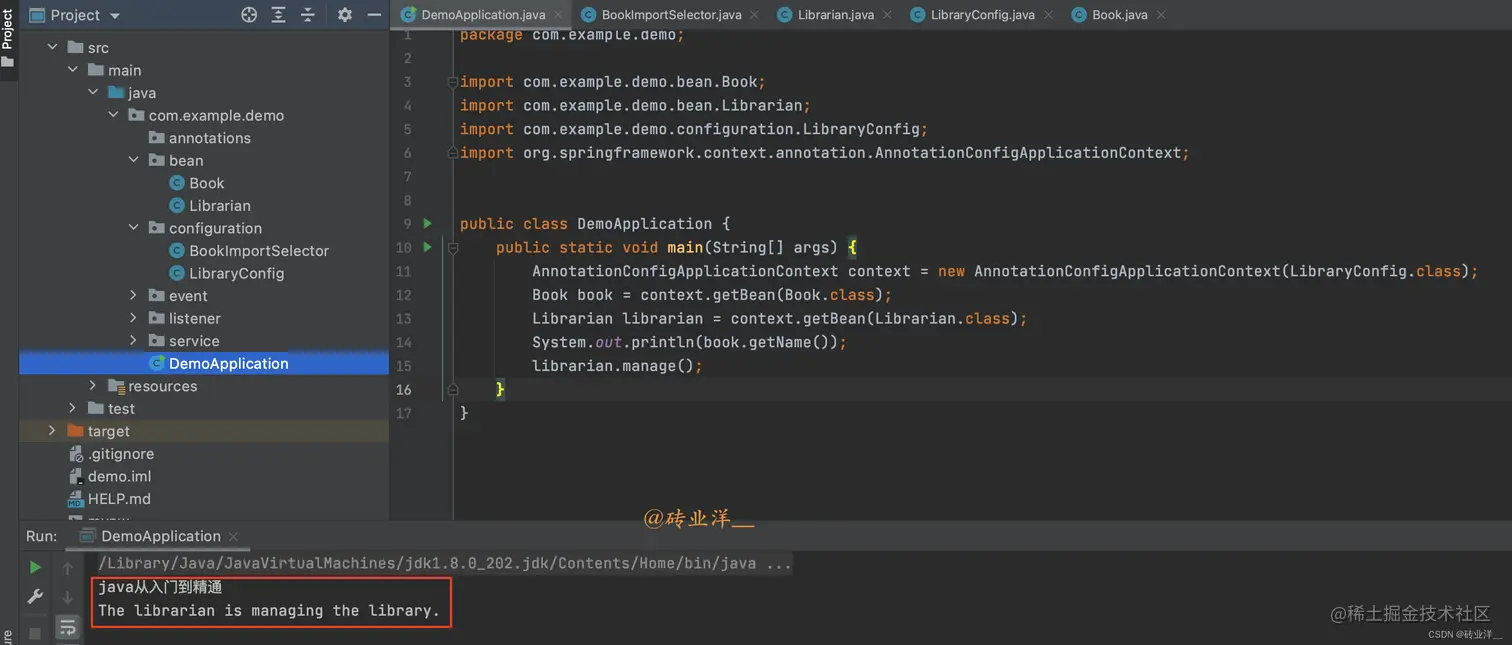Viewport: 1512px width, 645px height.
Task: Expand the target folder arrow
Action: click(52, 431)
